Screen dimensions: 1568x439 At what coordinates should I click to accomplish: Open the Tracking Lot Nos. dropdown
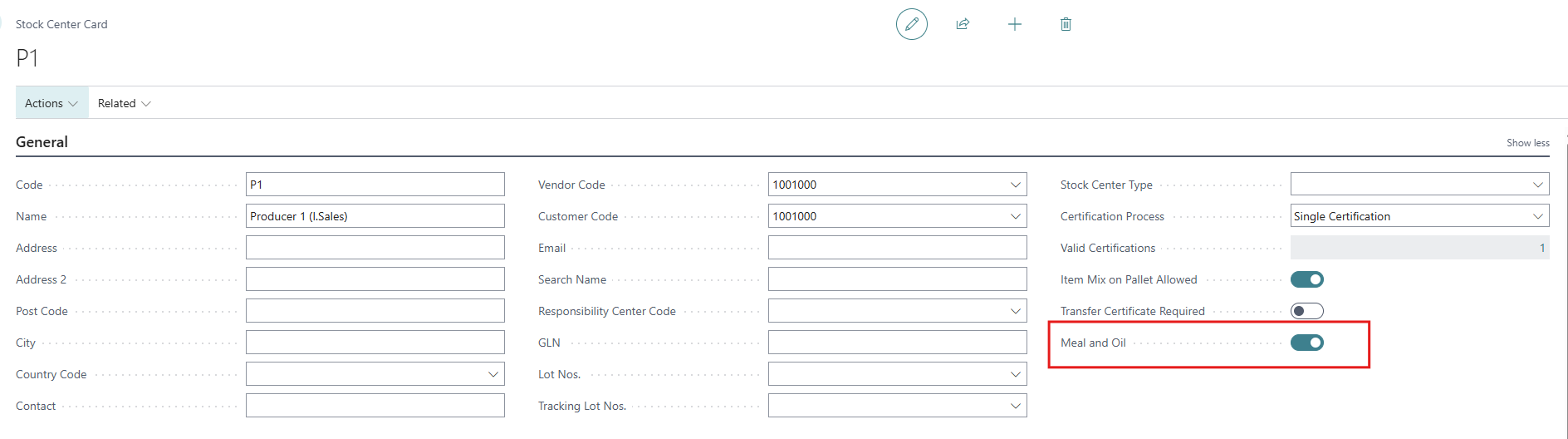pyautogui.click(x=1015, y=406)
